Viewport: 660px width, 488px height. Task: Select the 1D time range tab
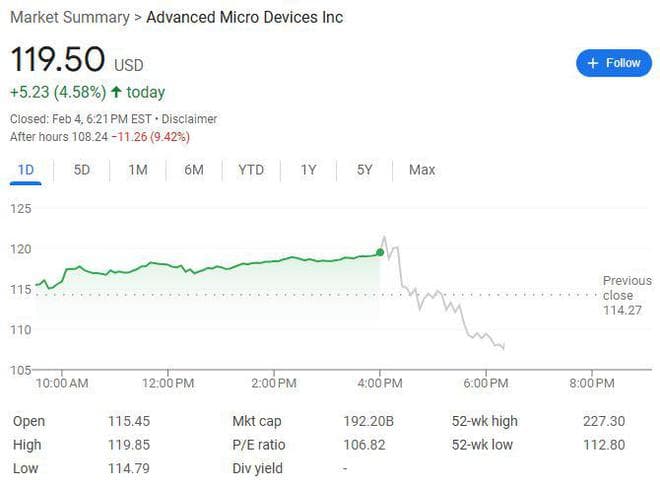click(x=26, y=170)
